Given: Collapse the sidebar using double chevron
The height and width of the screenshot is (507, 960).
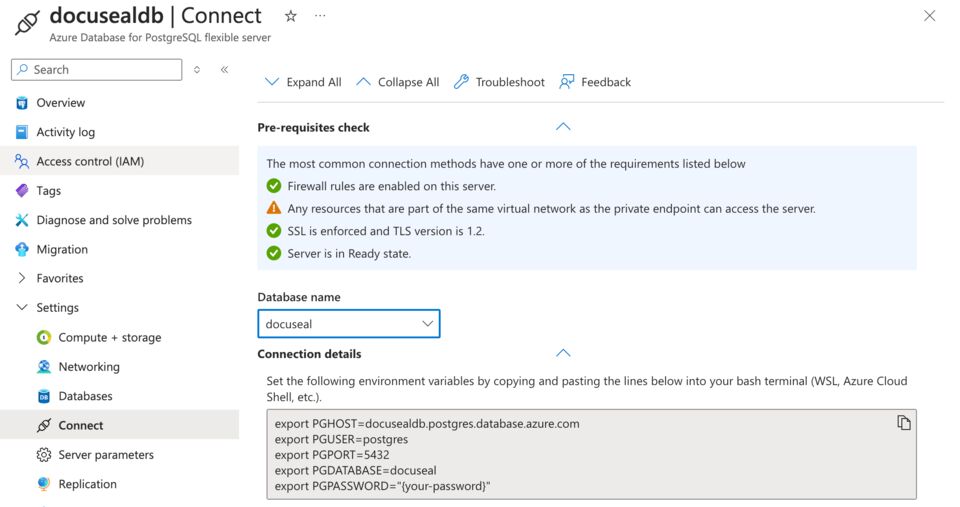Looking at the screenshot, I should (225, 70).
